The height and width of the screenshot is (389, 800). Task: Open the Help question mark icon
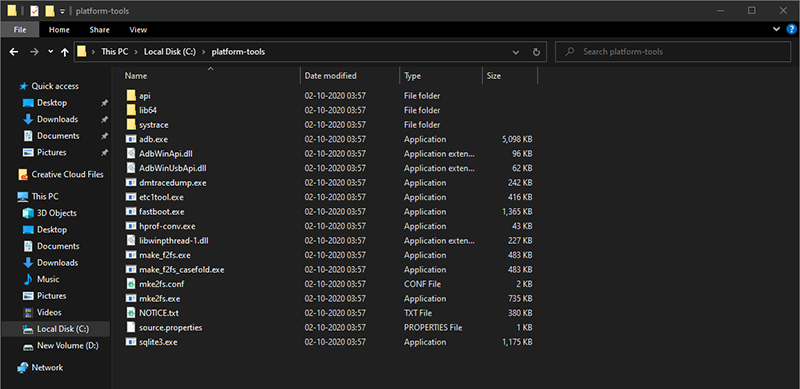point(791,29)
